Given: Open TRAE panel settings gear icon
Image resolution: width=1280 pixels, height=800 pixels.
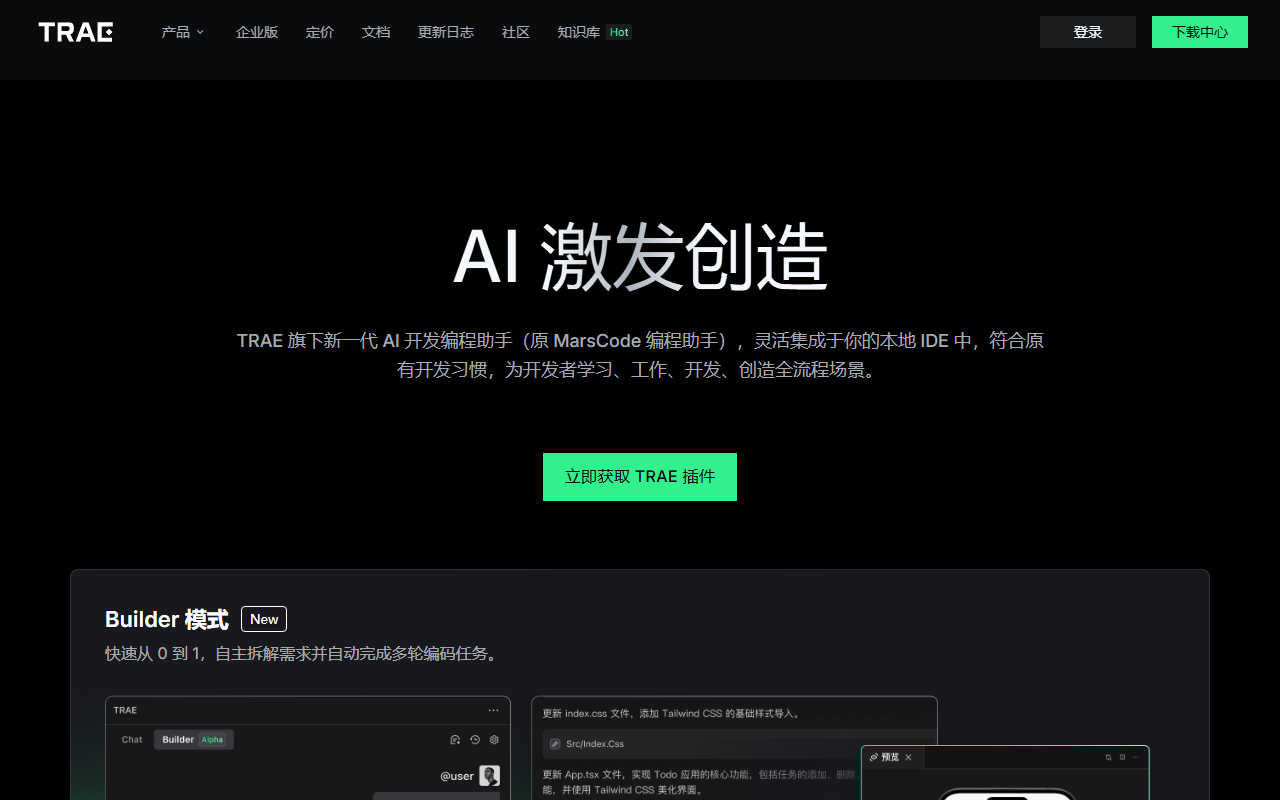Looking at the screenshot, I should 494,740.
